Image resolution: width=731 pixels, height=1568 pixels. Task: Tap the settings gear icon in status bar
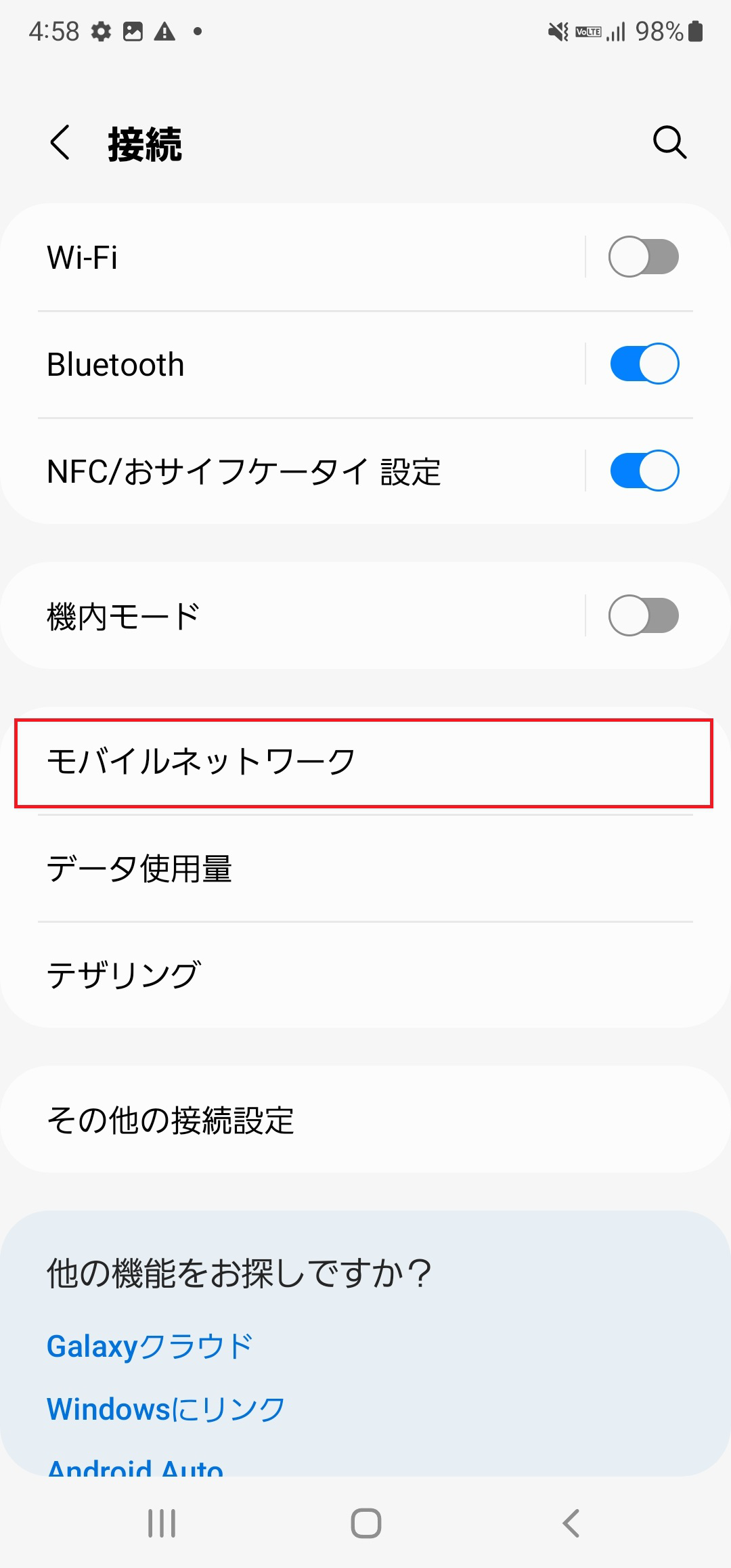coord(101,30)
